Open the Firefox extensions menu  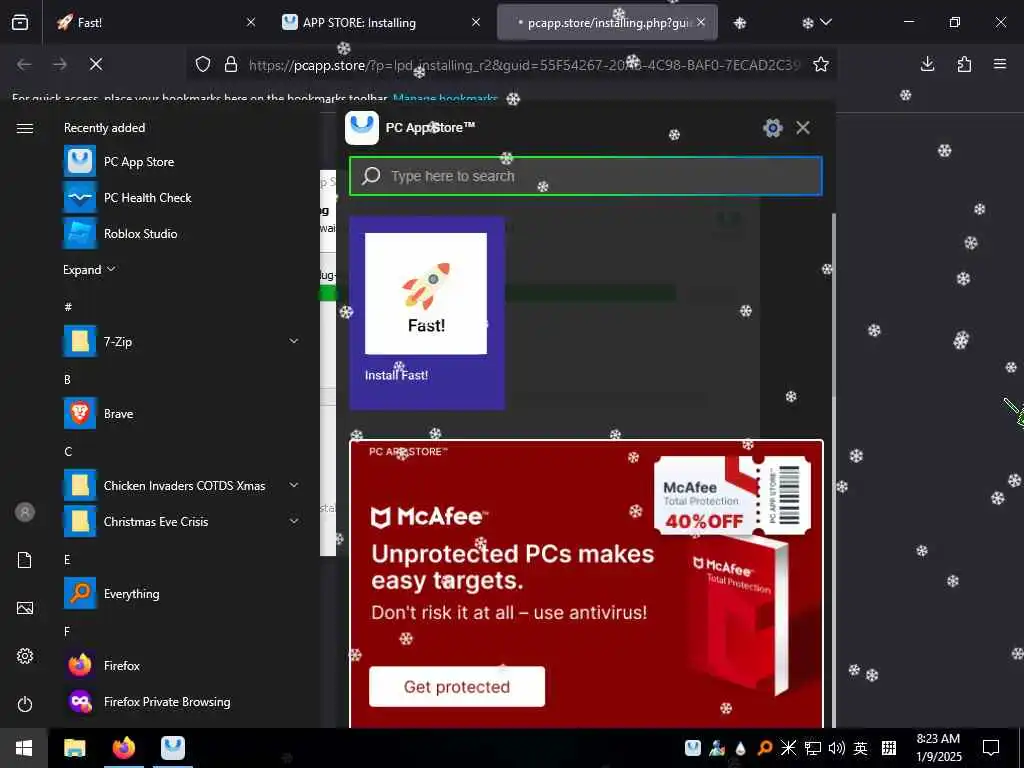point(964,64)
